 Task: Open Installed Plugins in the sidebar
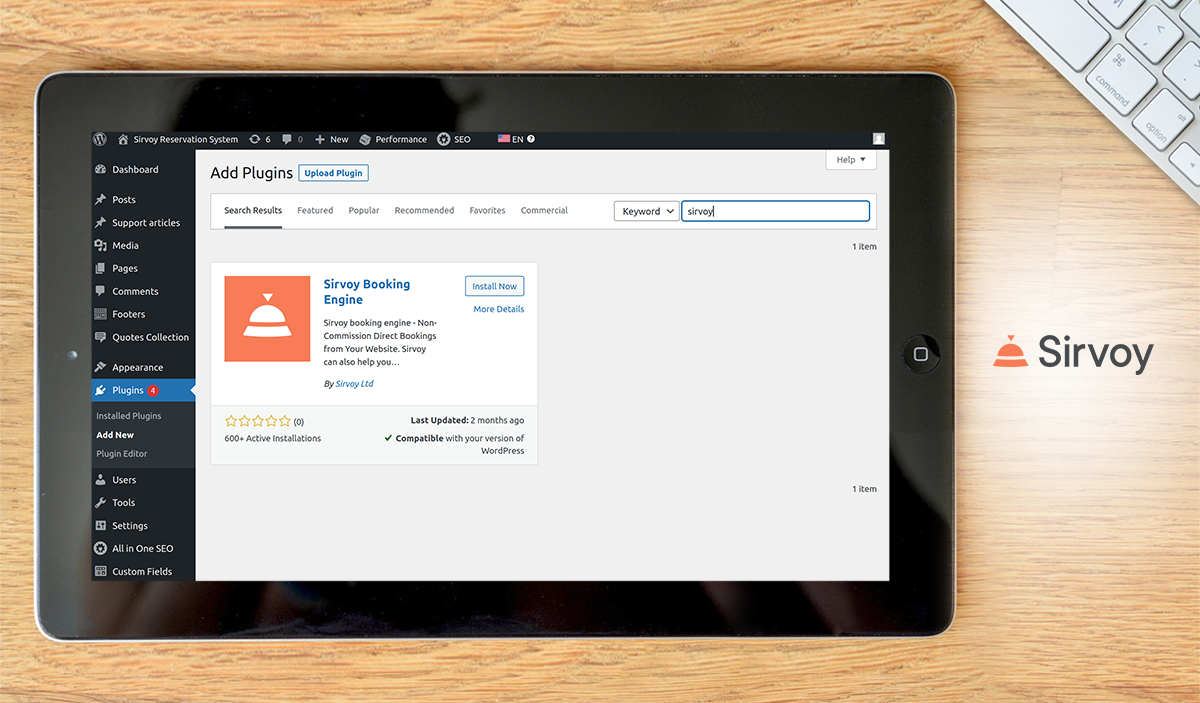pos(129,416)
